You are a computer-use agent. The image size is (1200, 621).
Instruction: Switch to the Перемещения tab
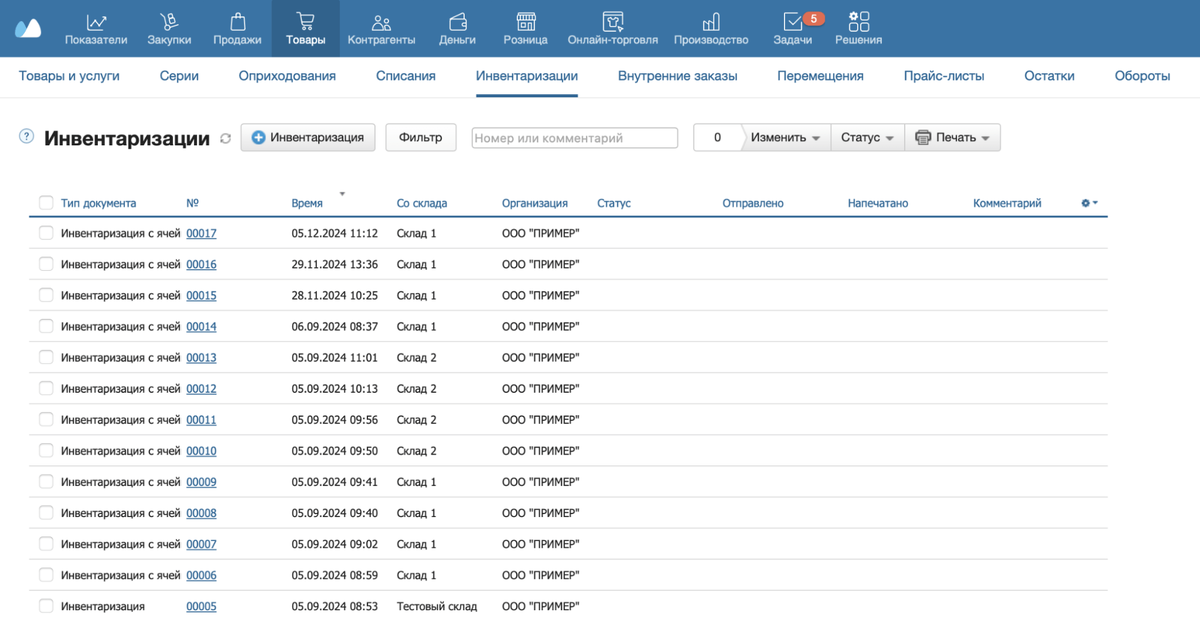point(820,76)
